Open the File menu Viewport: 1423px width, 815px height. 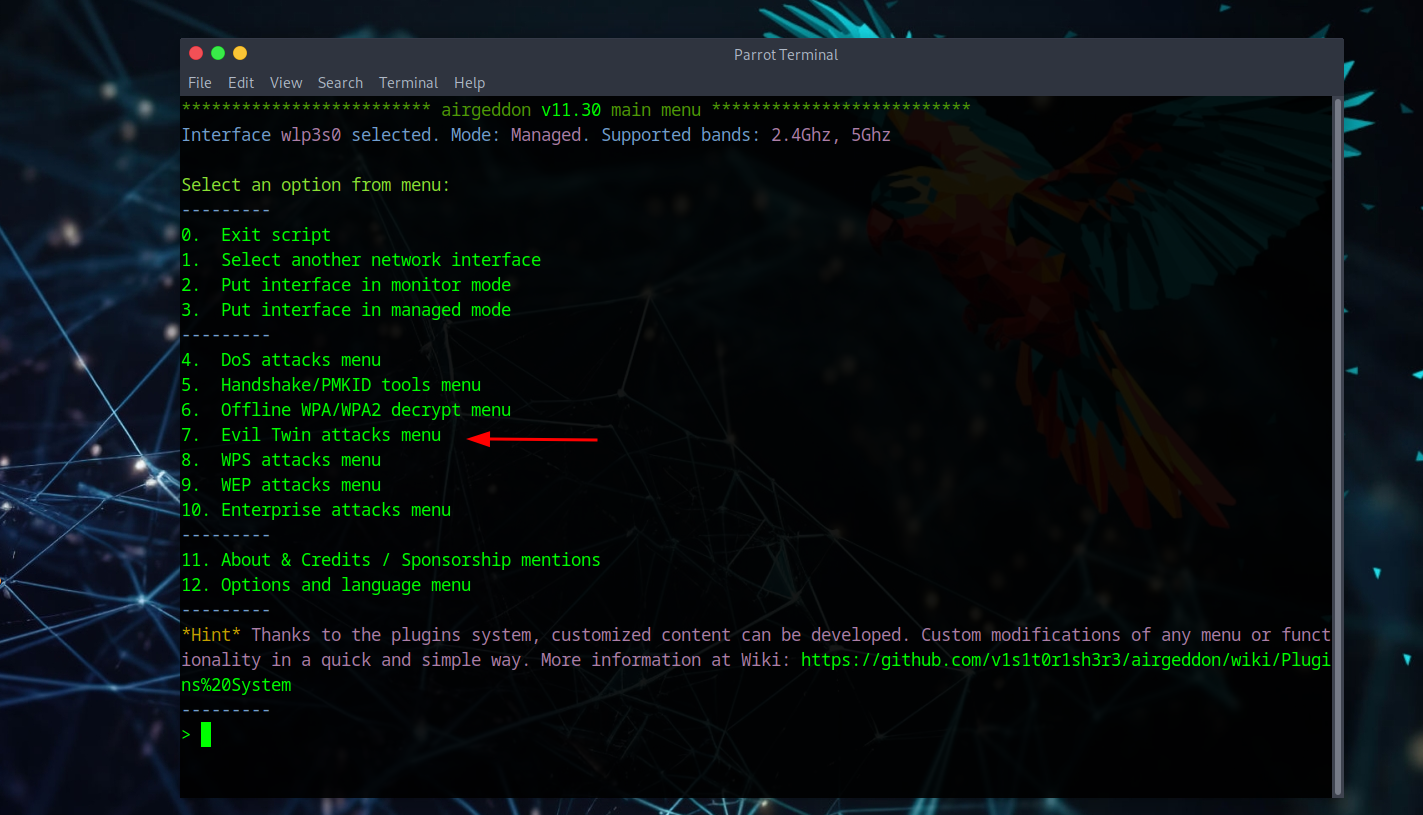(x=200, y=83)
